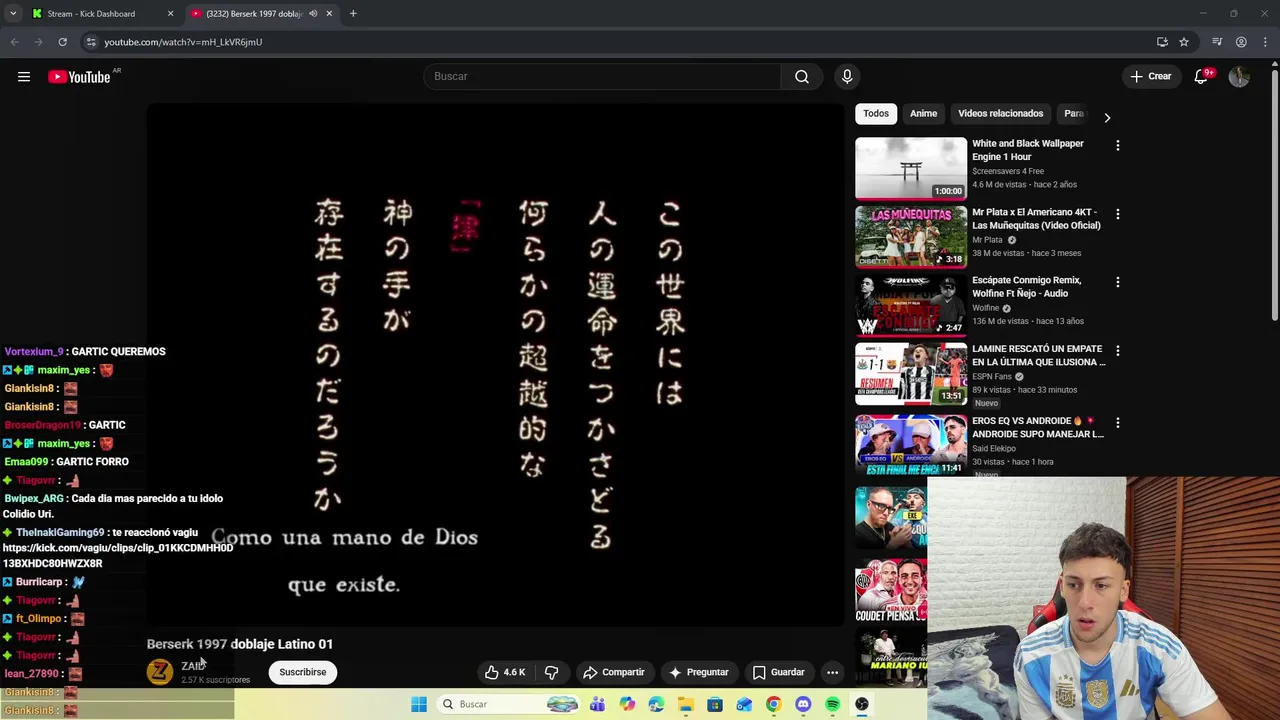Focus the Buscar search field on YouTube
The width and height of the screenshot is (1280, 720).
coord(602,76)
